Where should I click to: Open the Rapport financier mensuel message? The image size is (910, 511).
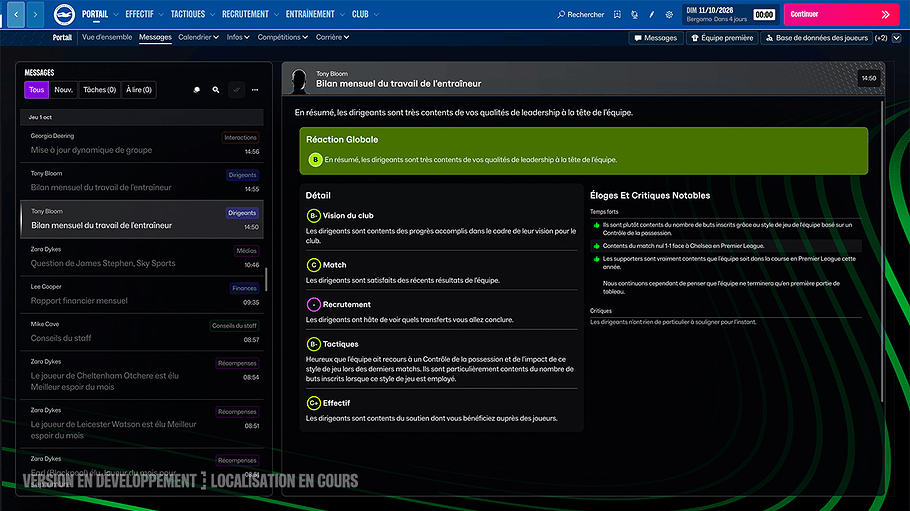(x=142, y=294)
